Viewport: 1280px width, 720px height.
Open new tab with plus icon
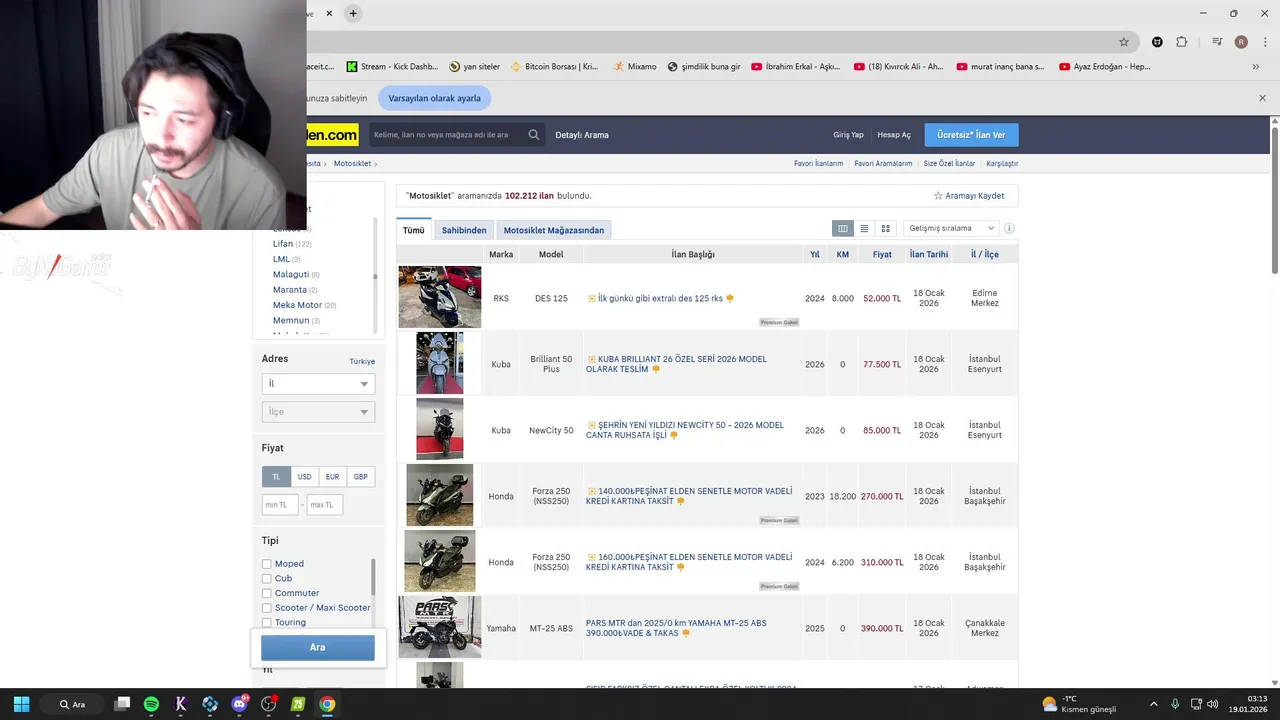(353, 13)
